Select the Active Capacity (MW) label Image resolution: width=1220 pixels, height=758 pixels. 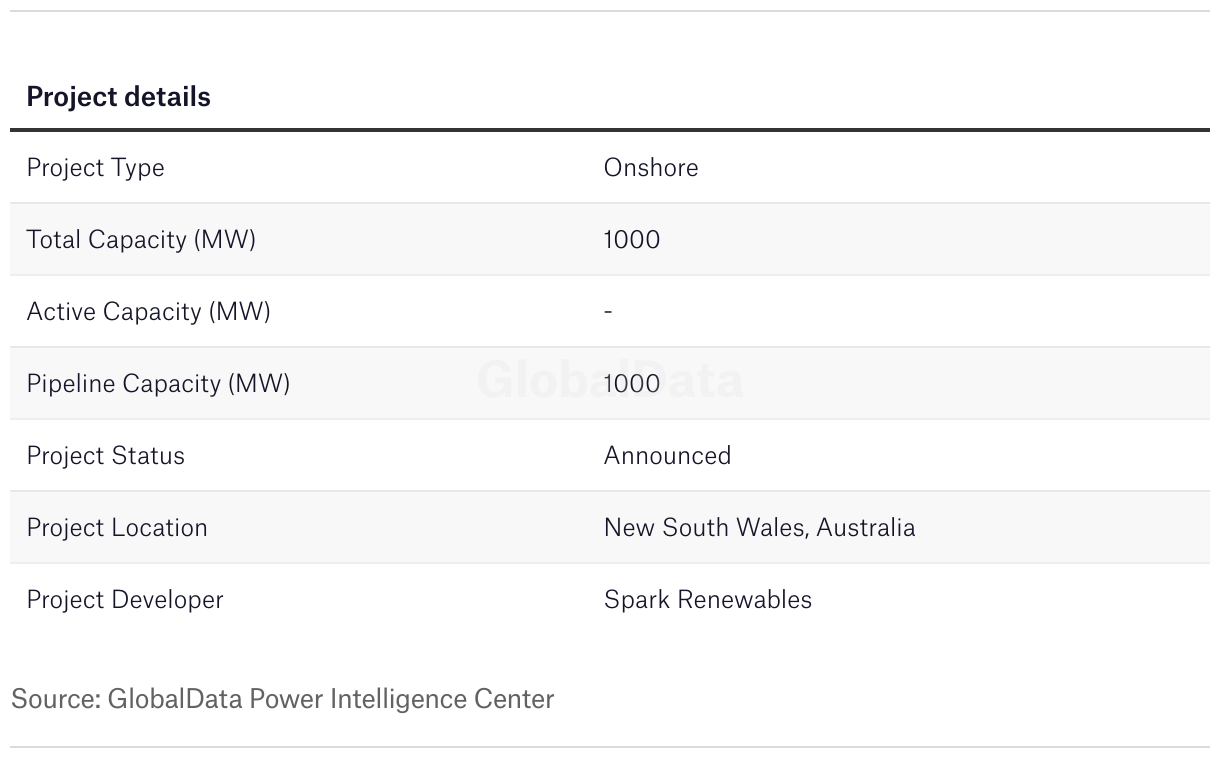coord(148,311)
